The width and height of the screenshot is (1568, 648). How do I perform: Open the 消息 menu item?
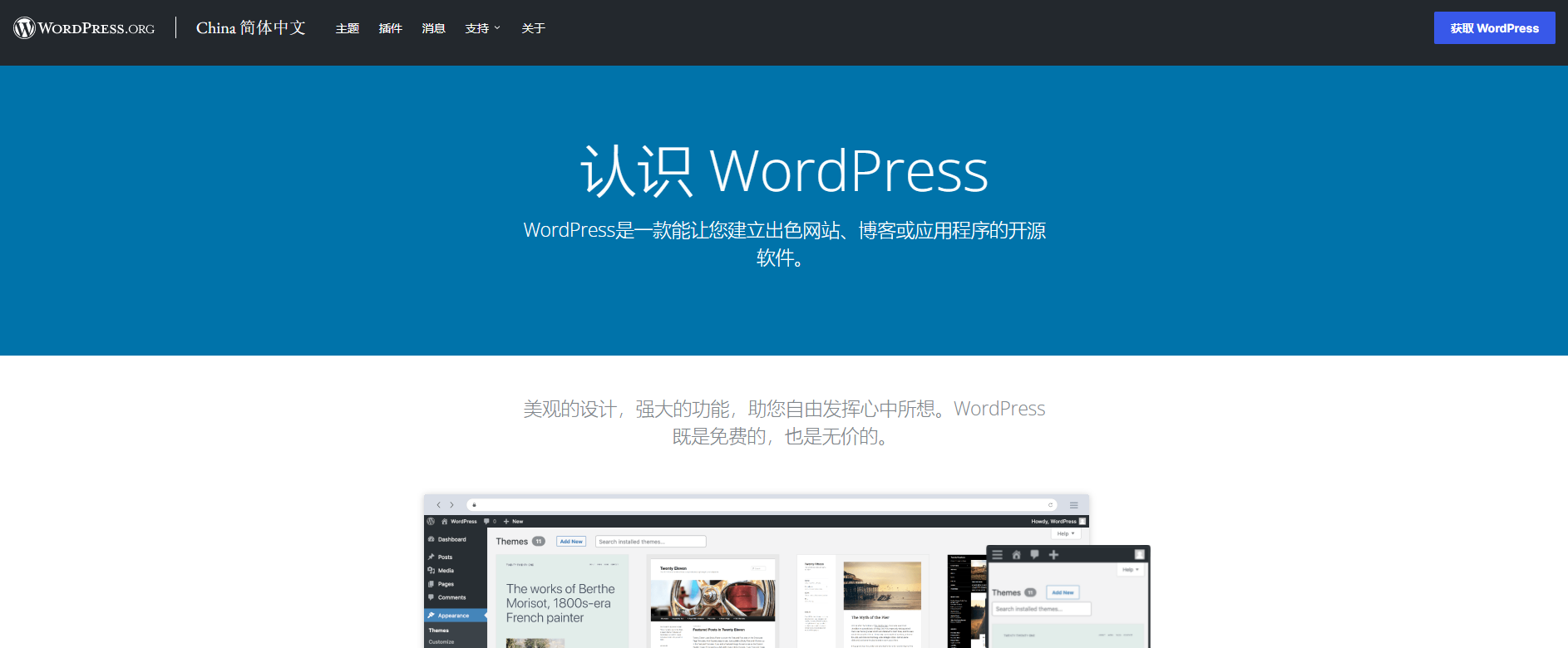[434, 28]
